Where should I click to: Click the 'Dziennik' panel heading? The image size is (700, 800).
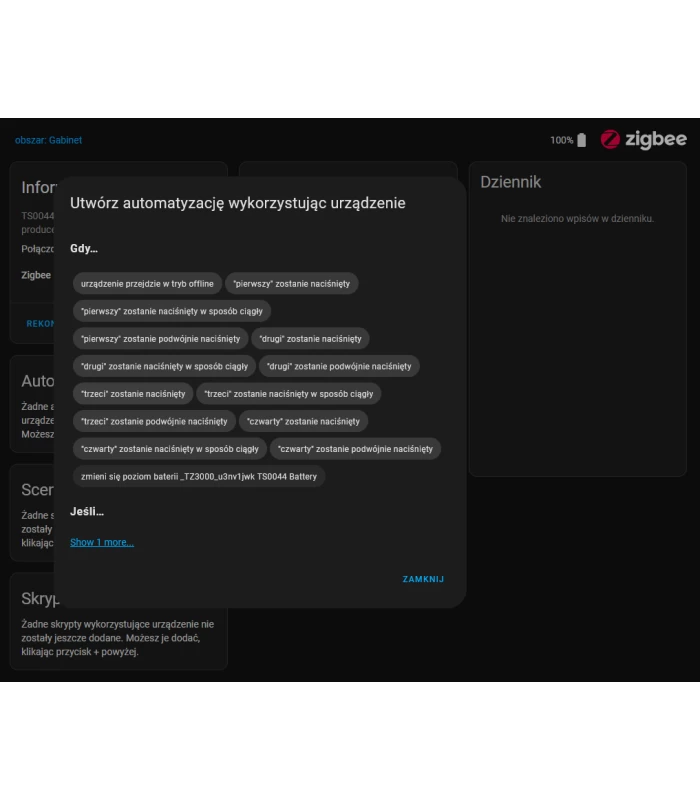(x=511, y=182)
